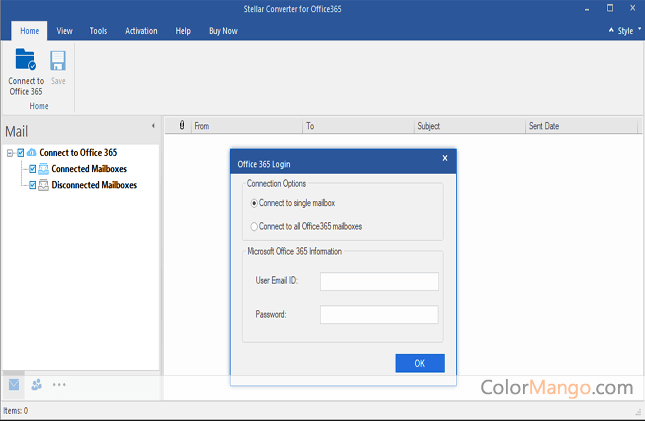
Task: Close the Office 365 Login dialog
Action: tap(445, 158)
